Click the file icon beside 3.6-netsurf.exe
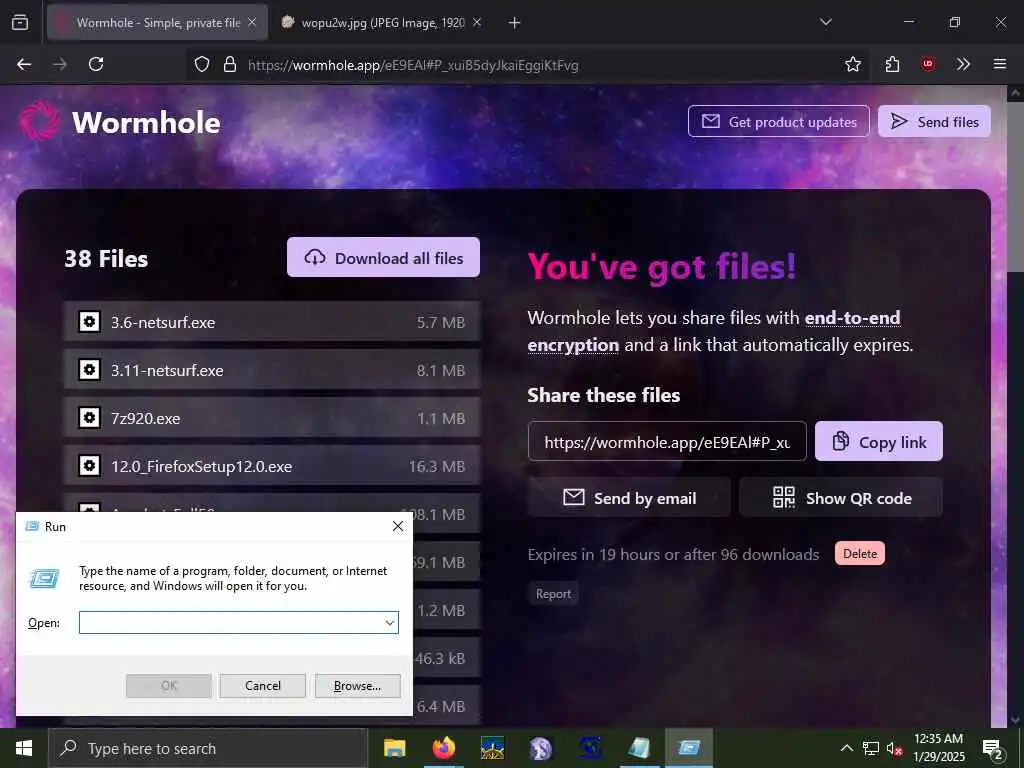 coord(89,322)
